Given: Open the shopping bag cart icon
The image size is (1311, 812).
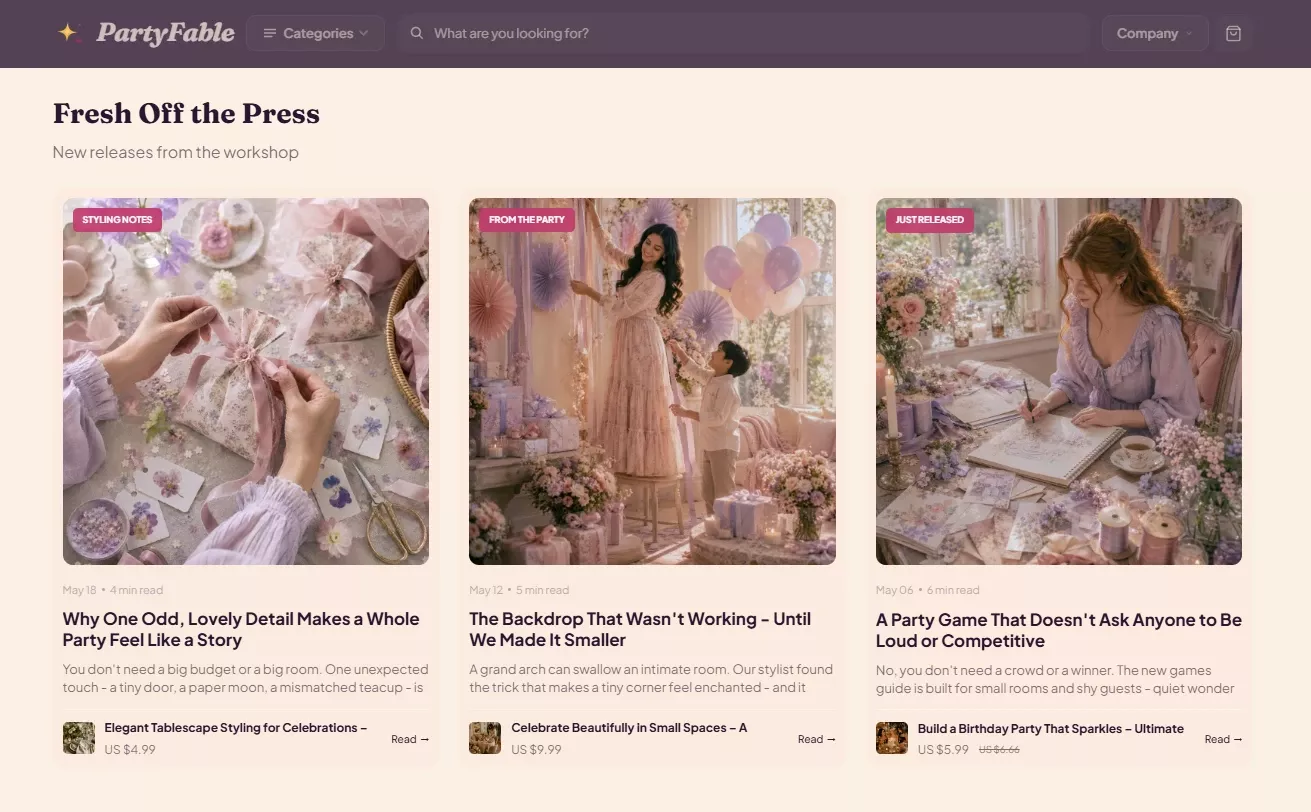Looking at the screenshot, I should pyautogui.click(x=1233, y=33).
